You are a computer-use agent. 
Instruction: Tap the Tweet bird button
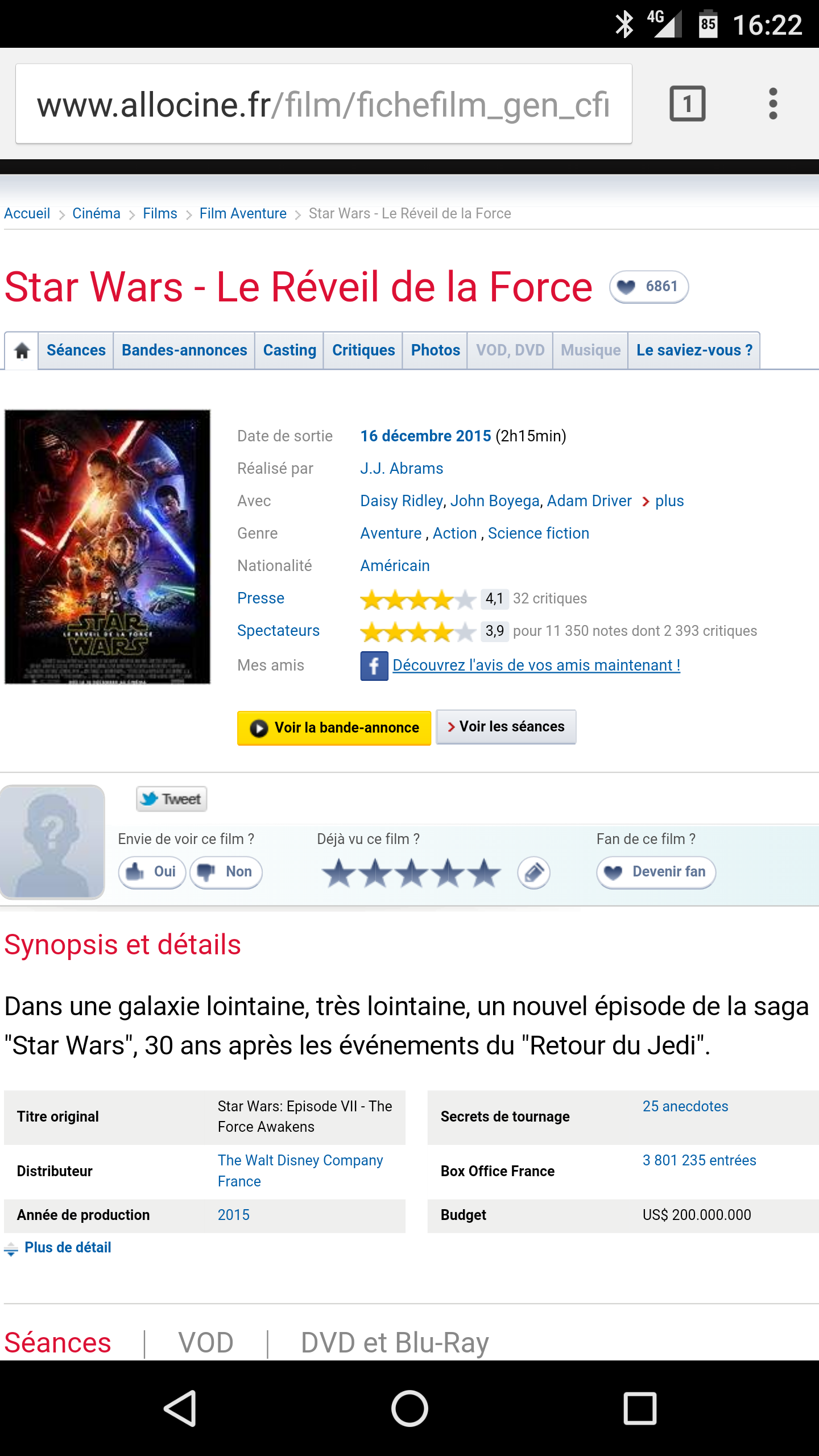(172, 799)
